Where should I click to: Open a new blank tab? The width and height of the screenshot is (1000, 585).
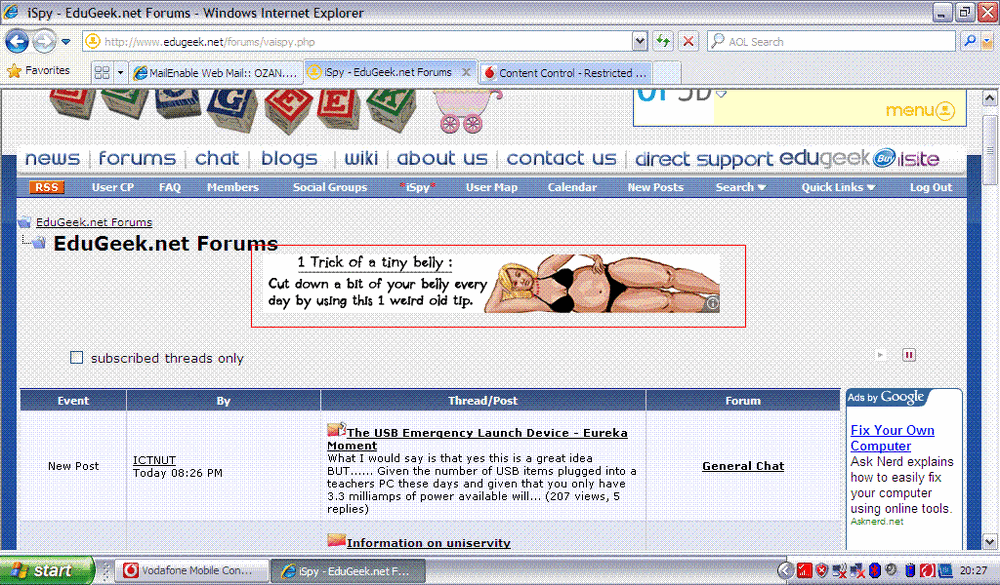tap(667, 73)
